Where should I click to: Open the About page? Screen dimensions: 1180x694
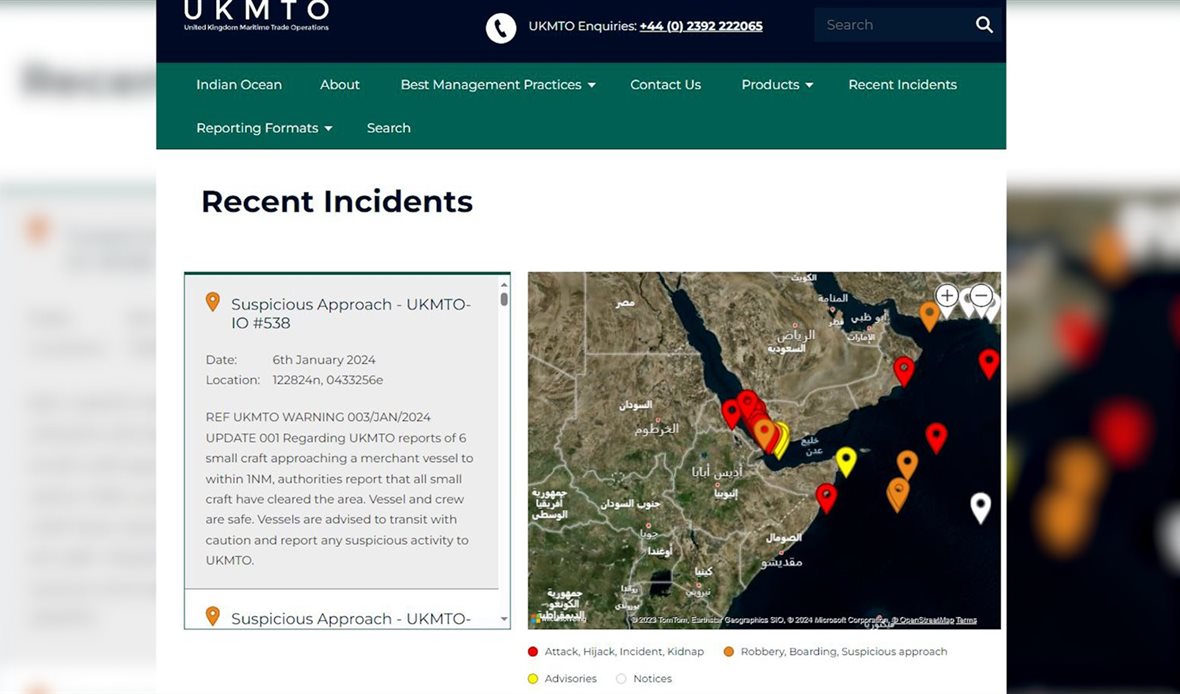click(339, 85)
